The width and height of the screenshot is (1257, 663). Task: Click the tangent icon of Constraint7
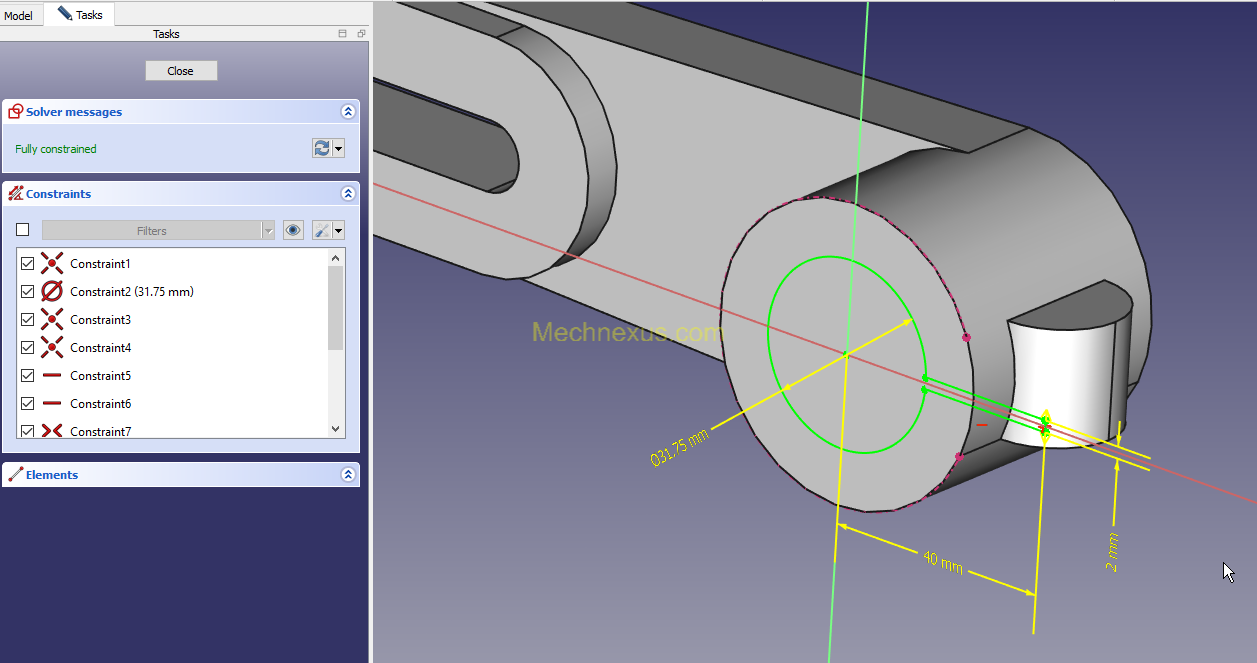[52, 431]
